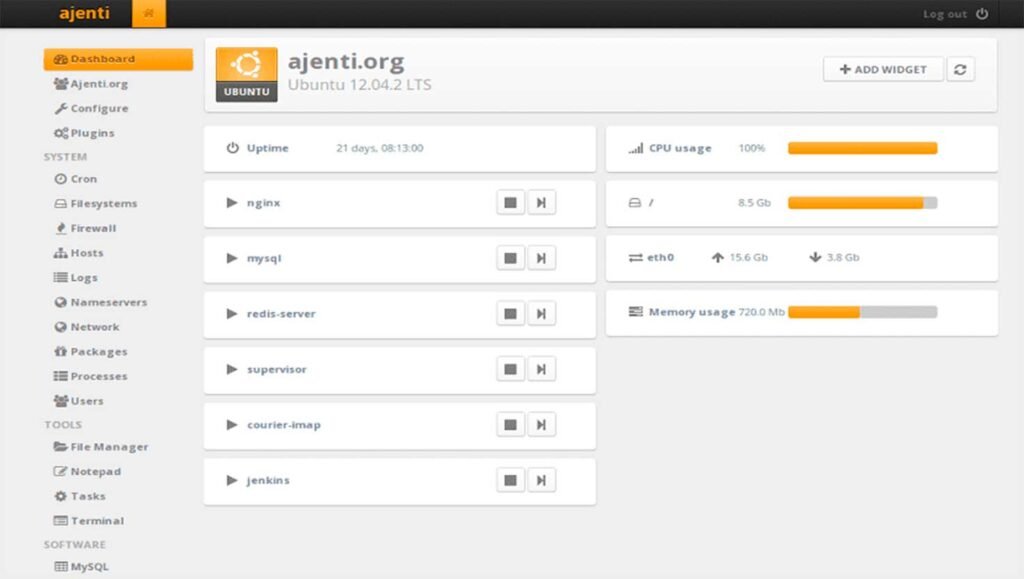Click the Nameservers globe icon
The width and height of the screenshot is (1024, 579).
[x=61, y=302]
